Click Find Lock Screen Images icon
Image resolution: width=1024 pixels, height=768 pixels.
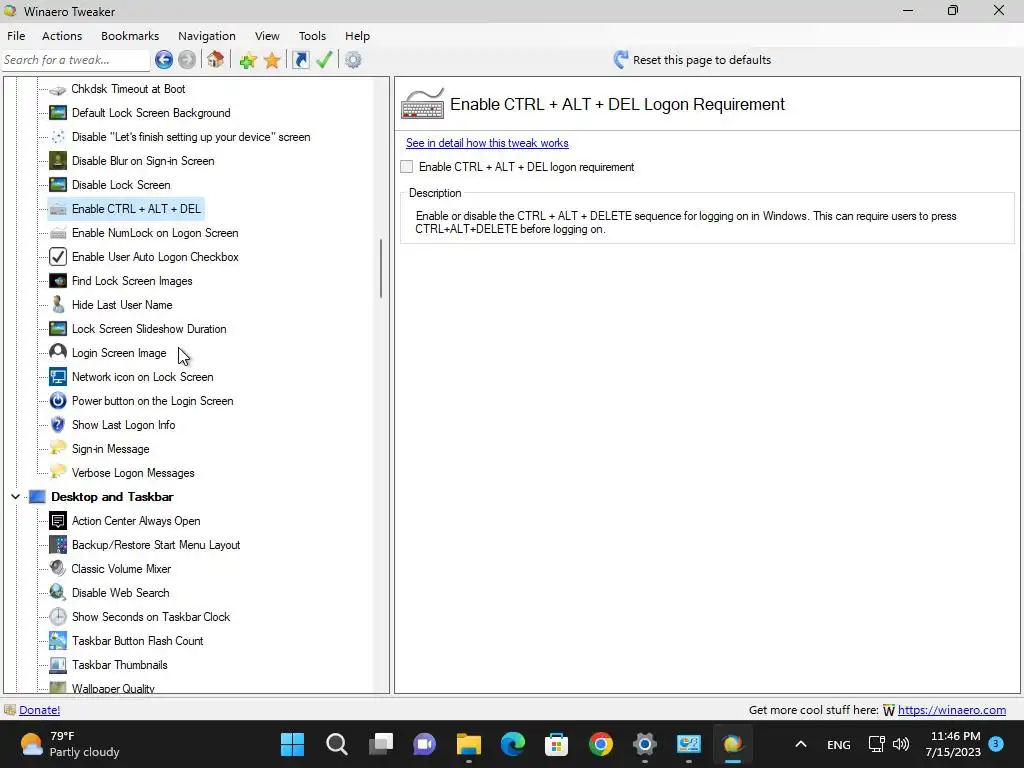(57, 281)
